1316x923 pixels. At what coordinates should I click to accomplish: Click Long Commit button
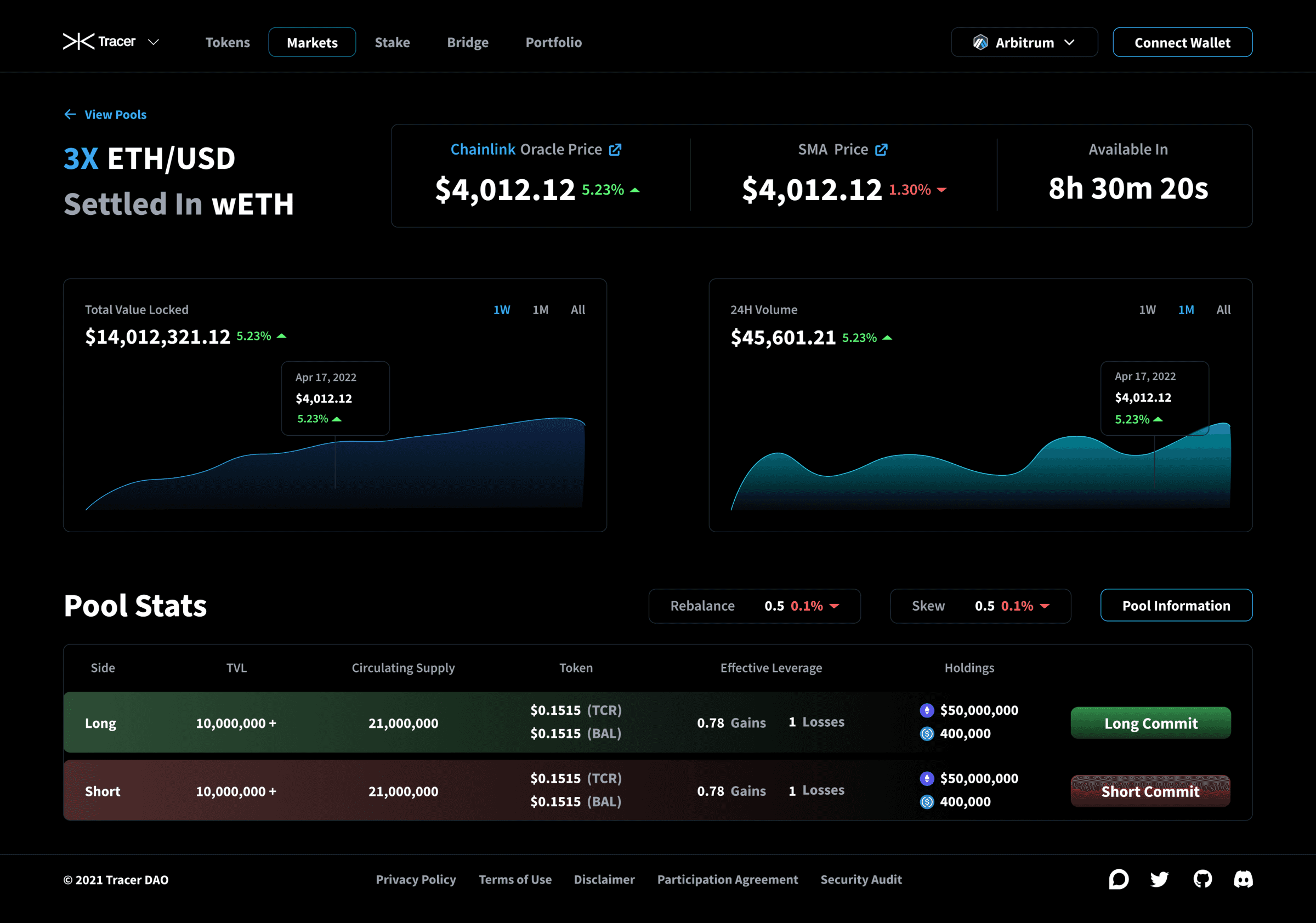click(1150, 722)
